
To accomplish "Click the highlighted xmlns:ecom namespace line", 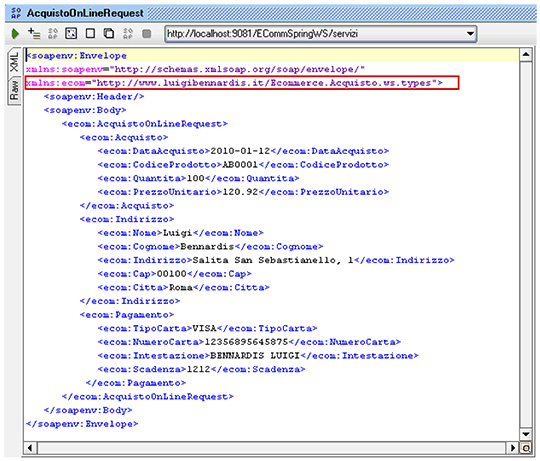I will coord(242,83).
